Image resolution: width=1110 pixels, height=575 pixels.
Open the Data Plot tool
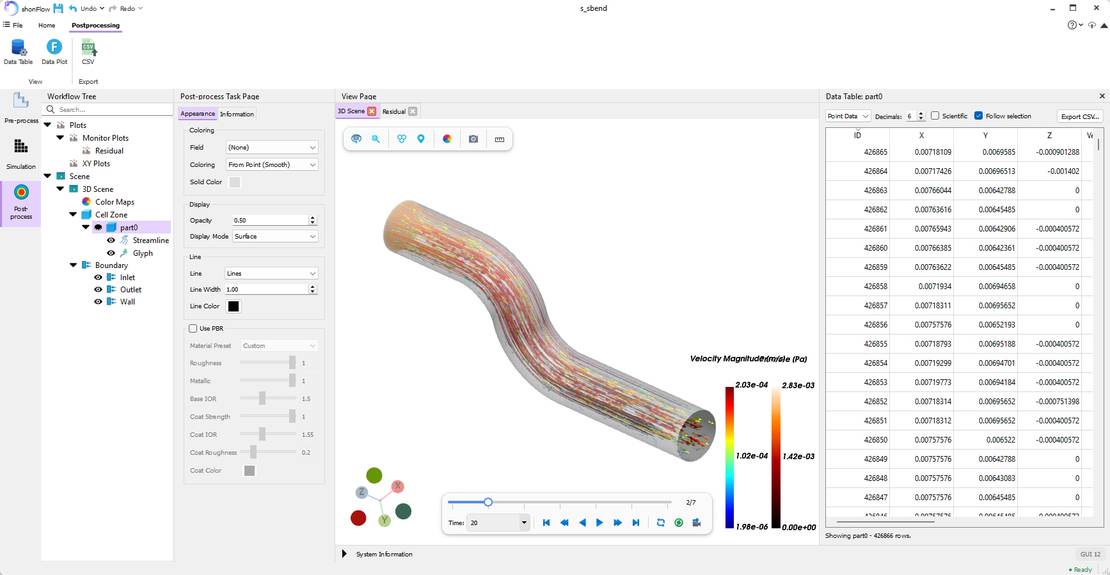coord(55,52)
